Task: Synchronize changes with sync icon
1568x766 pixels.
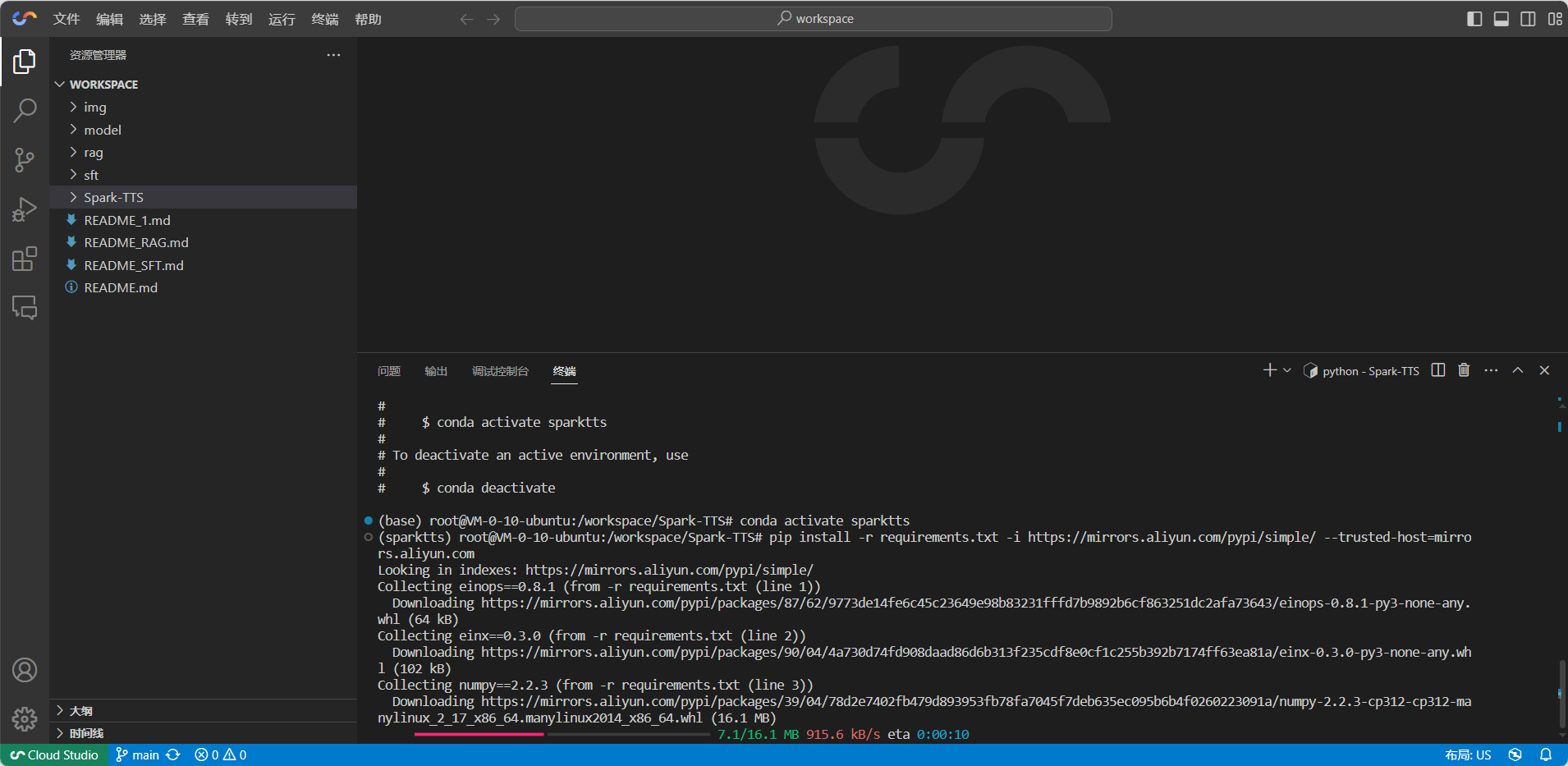Action: [x=173, y=755]
